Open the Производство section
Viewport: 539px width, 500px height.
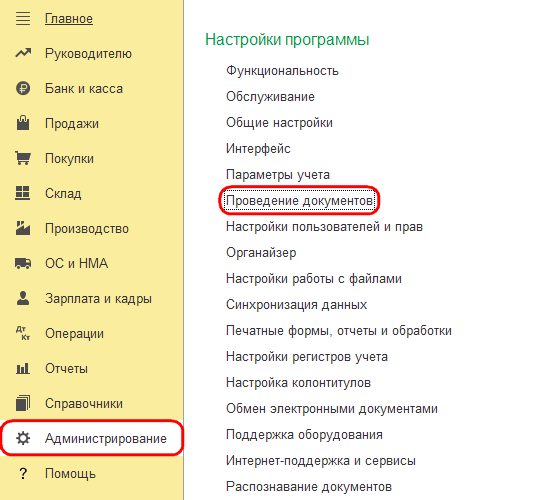pos(87,229)
